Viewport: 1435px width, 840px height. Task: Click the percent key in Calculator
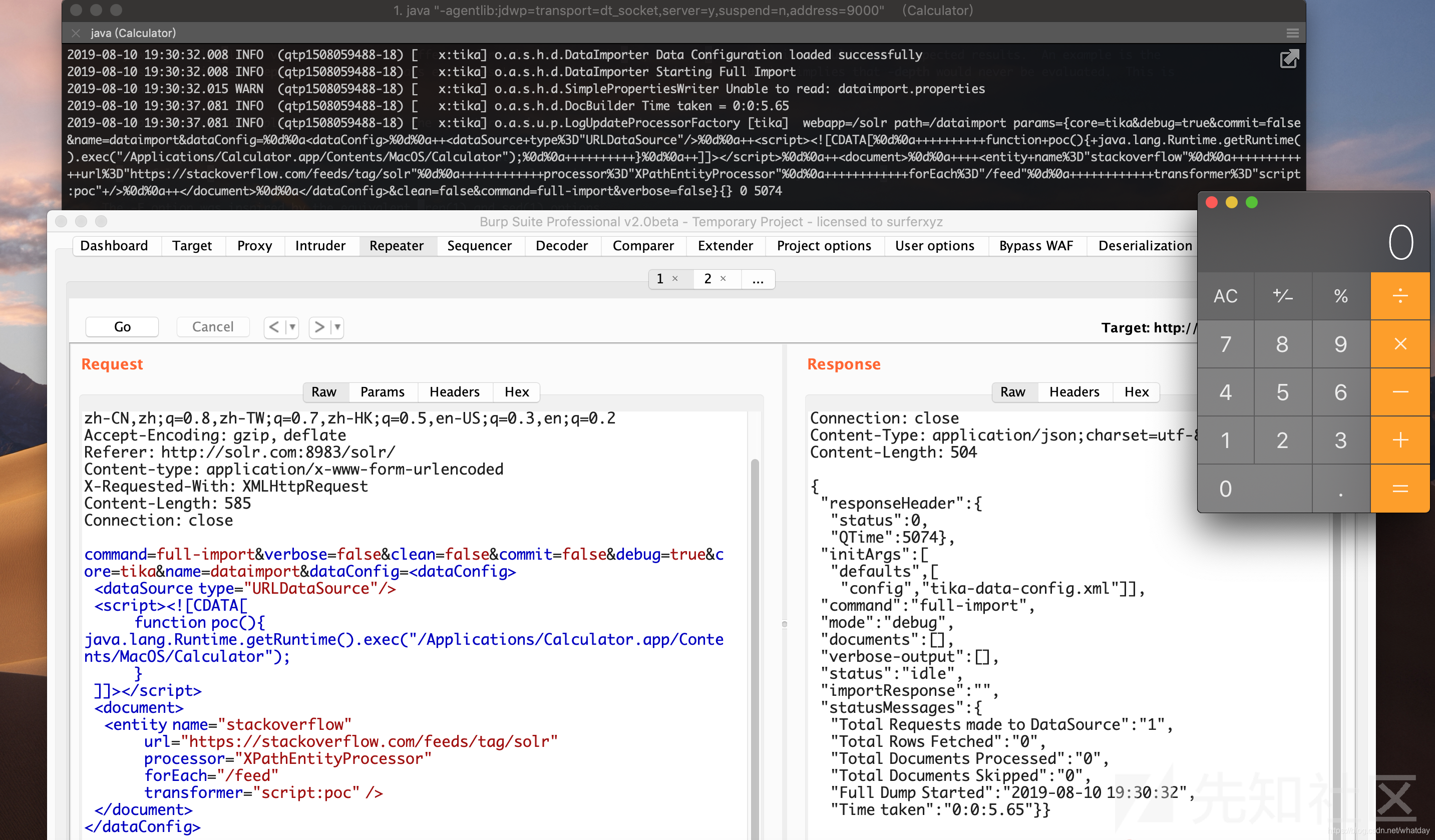tap(1340, 295)
